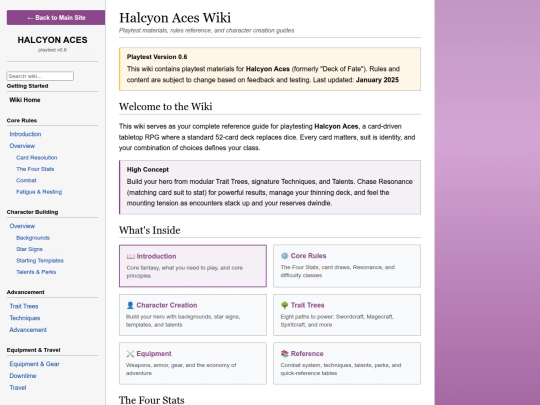Open the Reference card title
Screen dimensions: 540x405
click(307, 354)
